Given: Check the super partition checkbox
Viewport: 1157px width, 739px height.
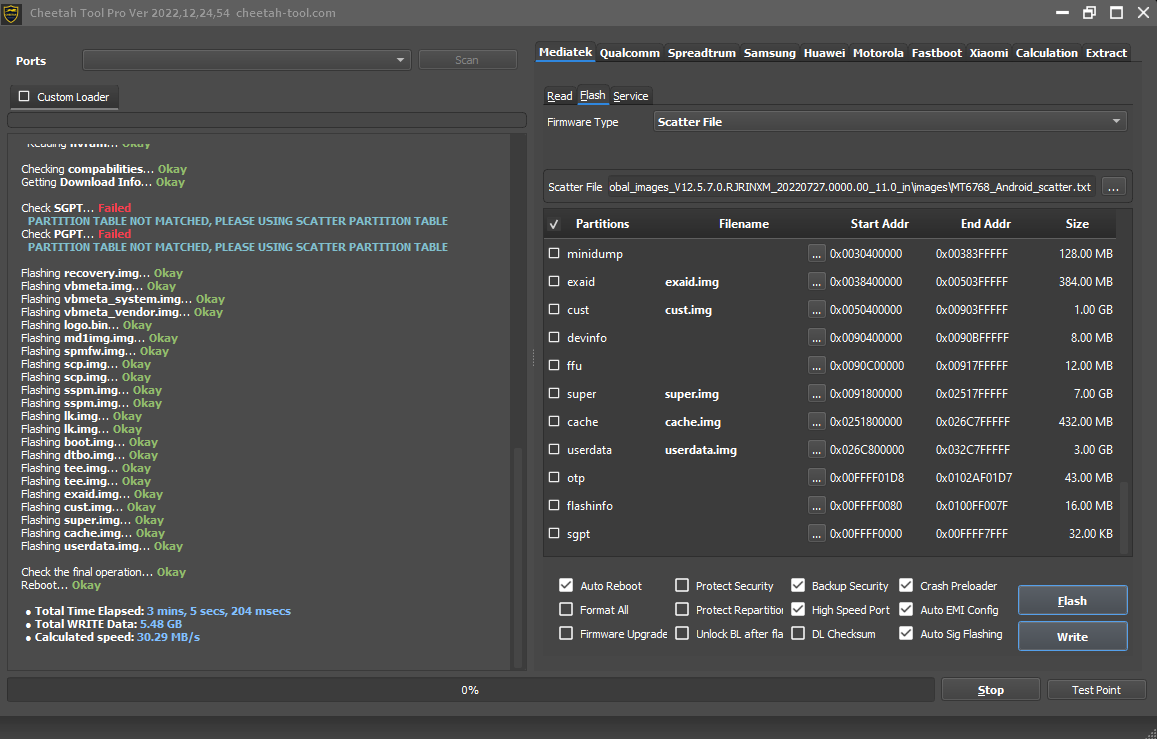Looking at the screenshot, I should 554,393.
